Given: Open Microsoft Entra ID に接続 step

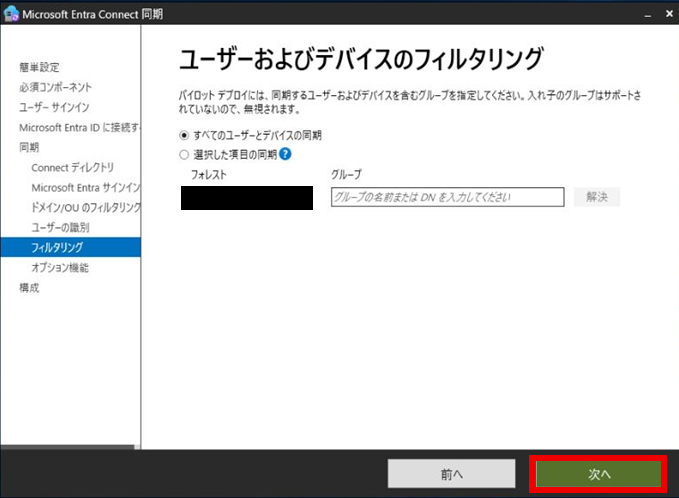Looking at the screenshot, I should pyautogui.click(x=77, y=127).
